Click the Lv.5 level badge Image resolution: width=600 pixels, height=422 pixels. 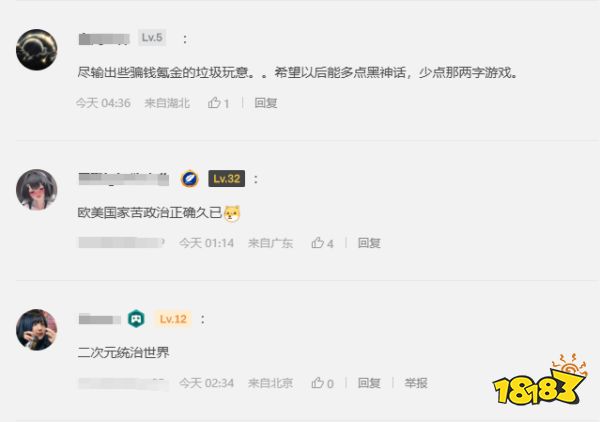point(152,37)
